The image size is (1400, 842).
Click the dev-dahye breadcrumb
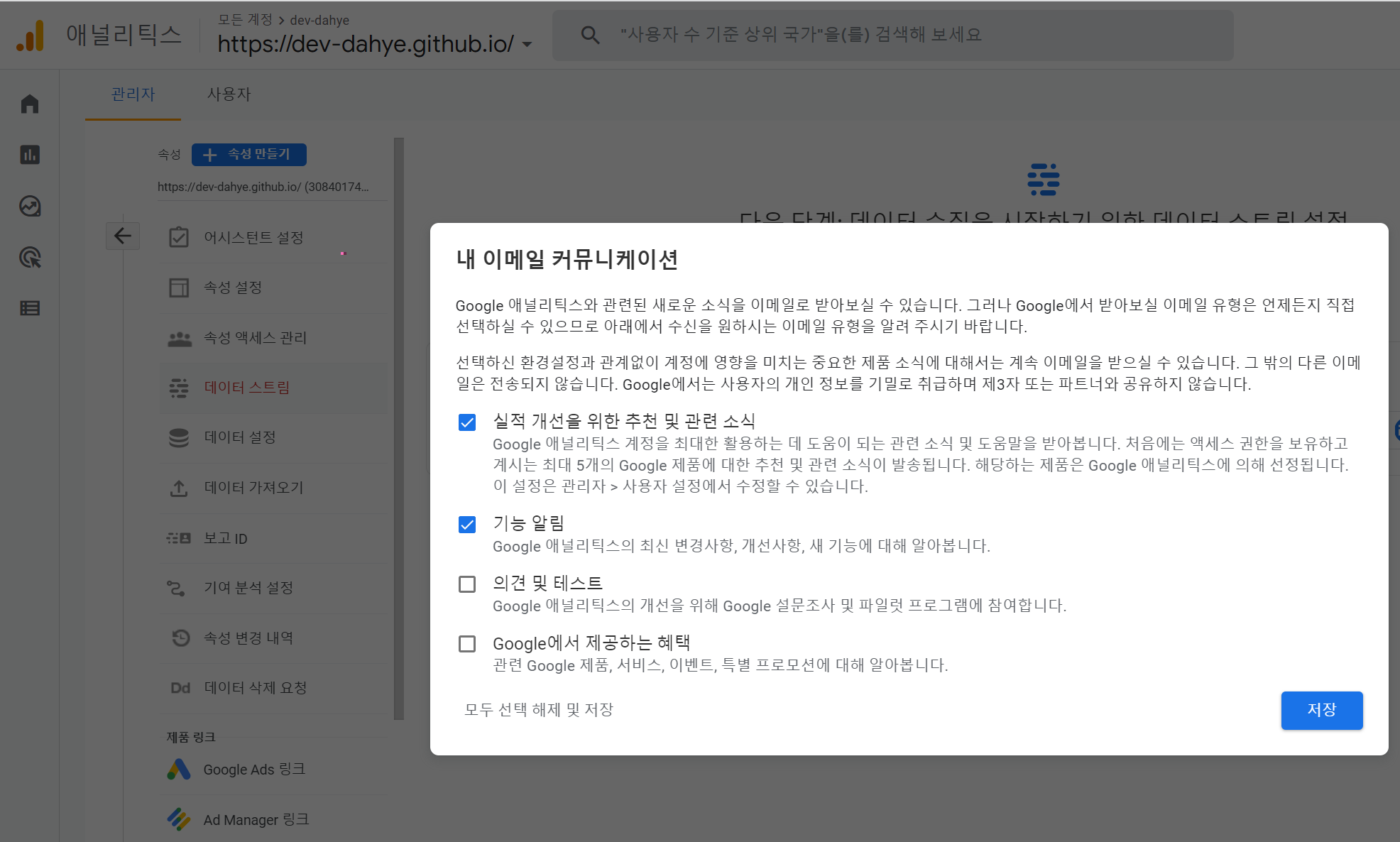319,20
